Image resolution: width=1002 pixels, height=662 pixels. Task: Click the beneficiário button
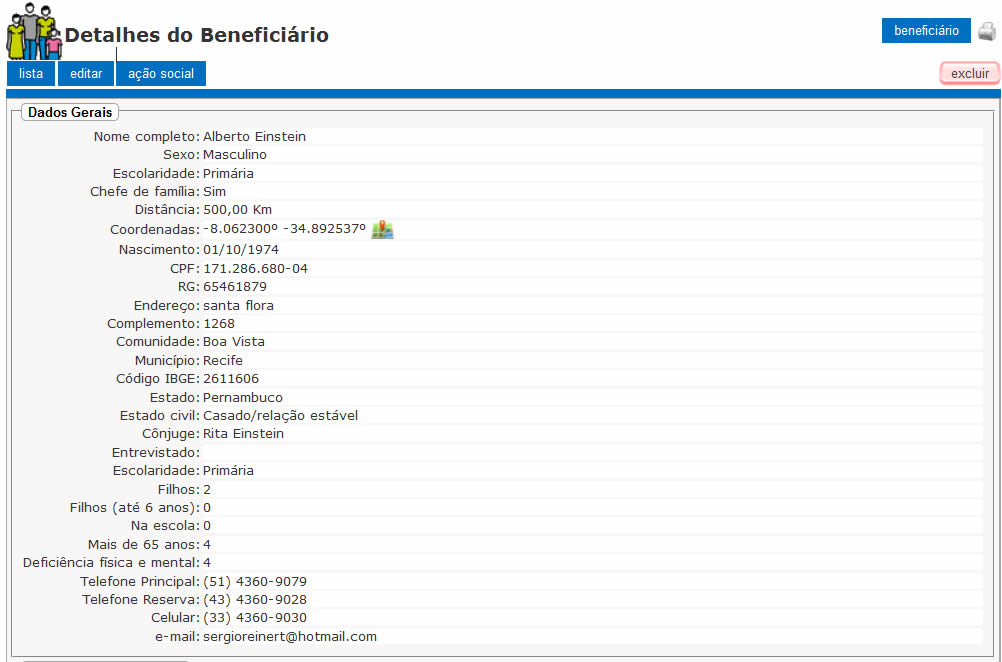[926, 31]
